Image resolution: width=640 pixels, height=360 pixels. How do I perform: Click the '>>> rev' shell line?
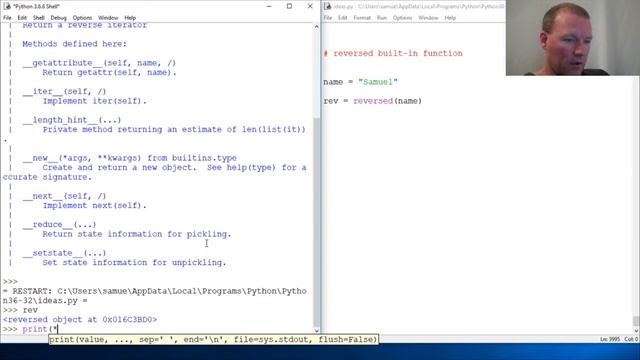pyautogui.click(x=20, y=310)
